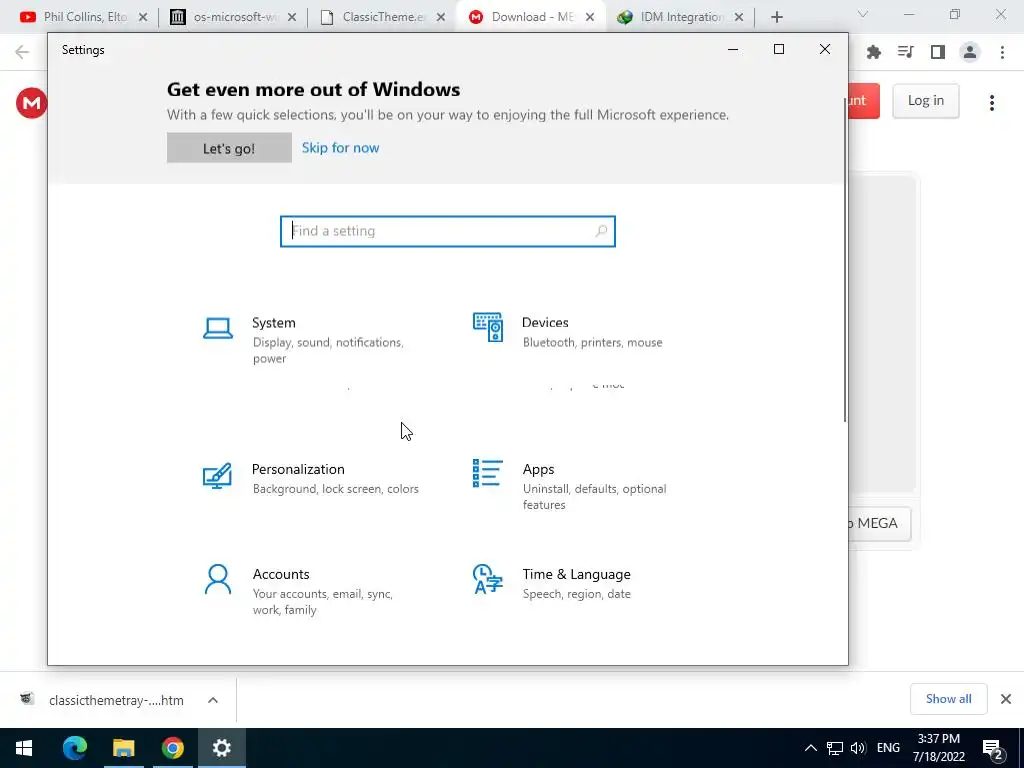Click classicthemetray-....htm file name
1024x768 pixels.
coord(116,700)
